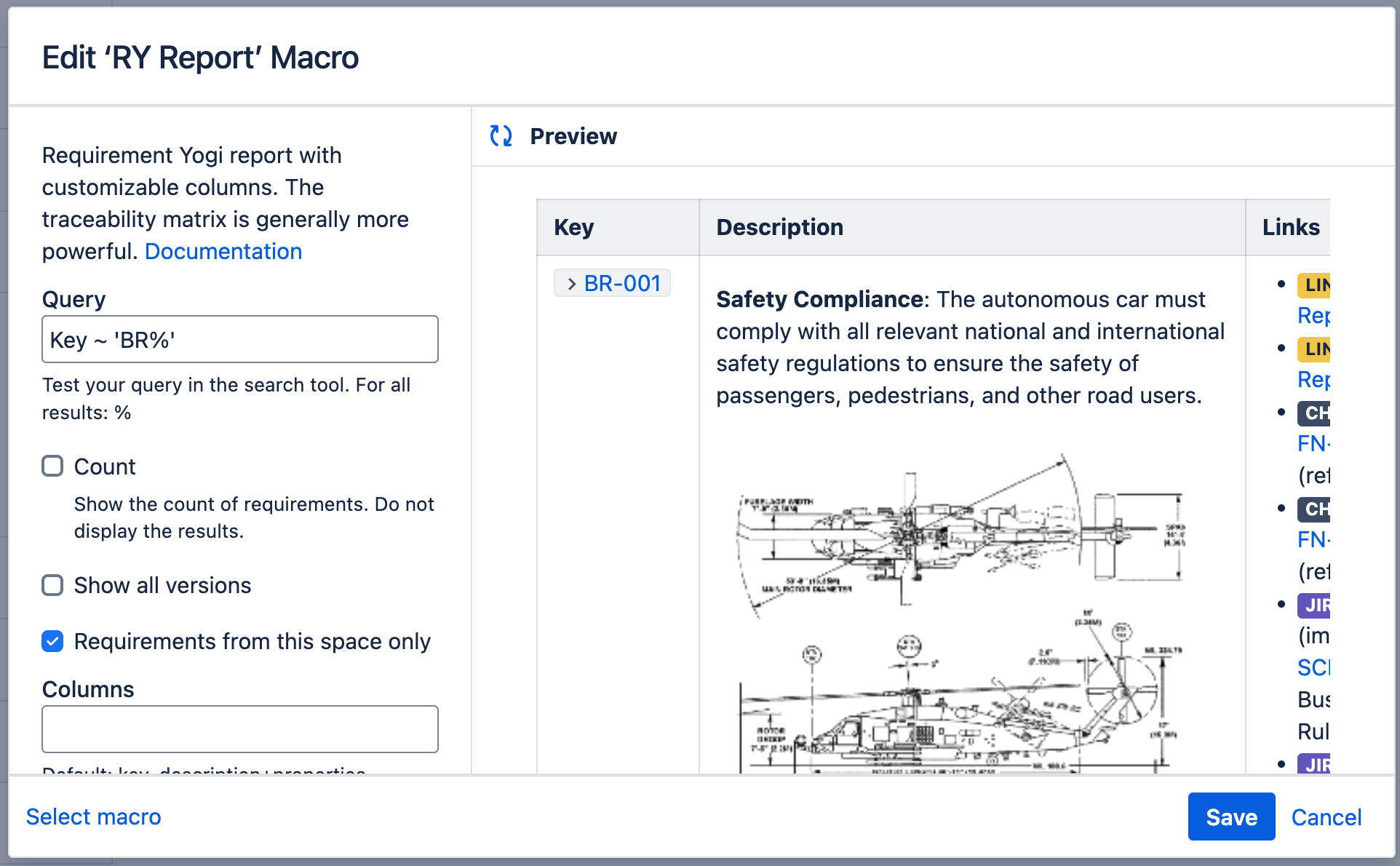This screenshot has width=1400, height=866.
Task: Open the Documentation link
Action: [x=223, y=251]
